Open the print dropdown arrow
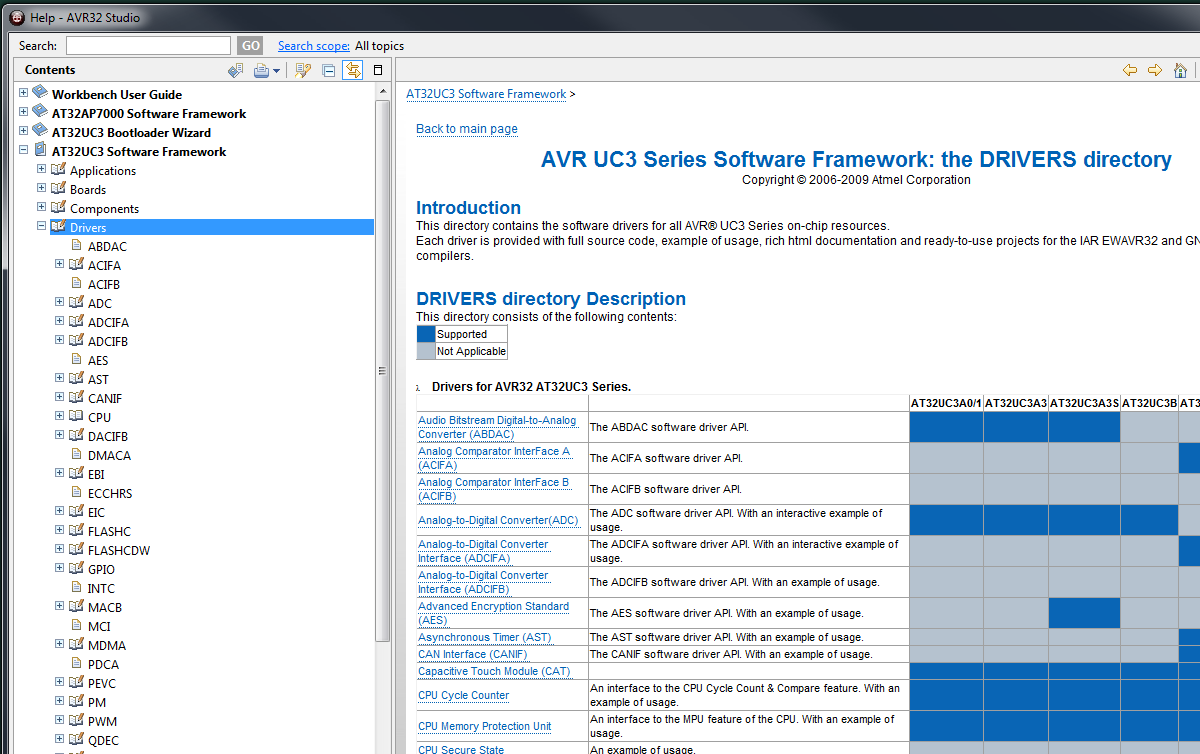Screen dimensions: 1200x754 coord(276,70)
